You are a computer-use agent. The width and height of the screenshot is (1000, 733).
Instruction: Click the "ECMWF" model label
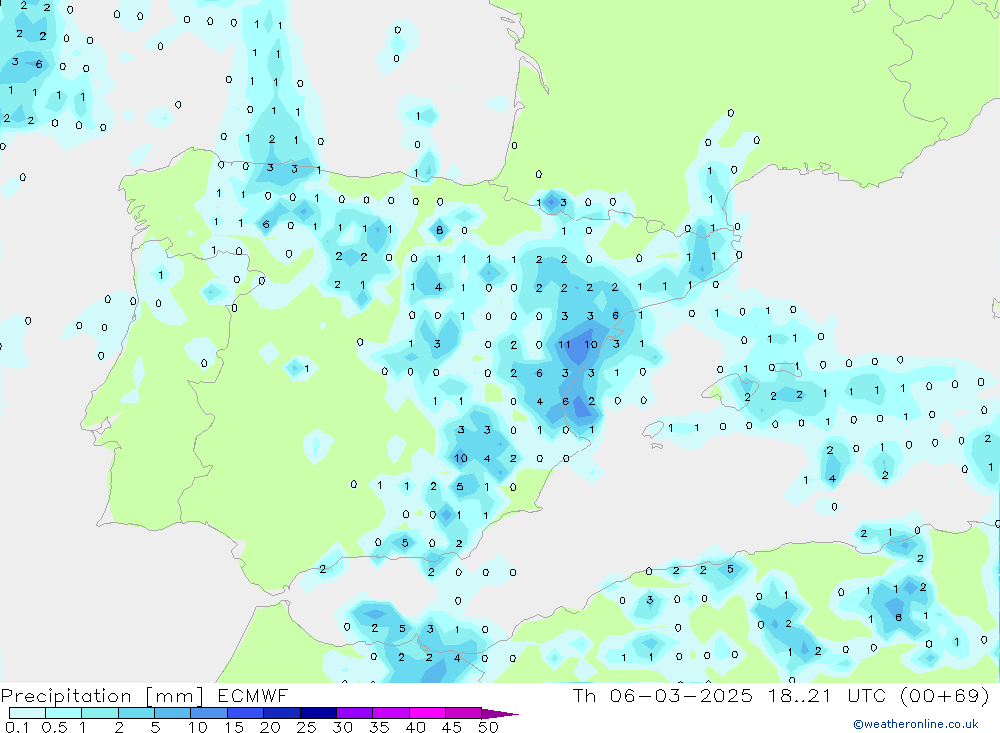pyautogui.click(x=253, y=695)
